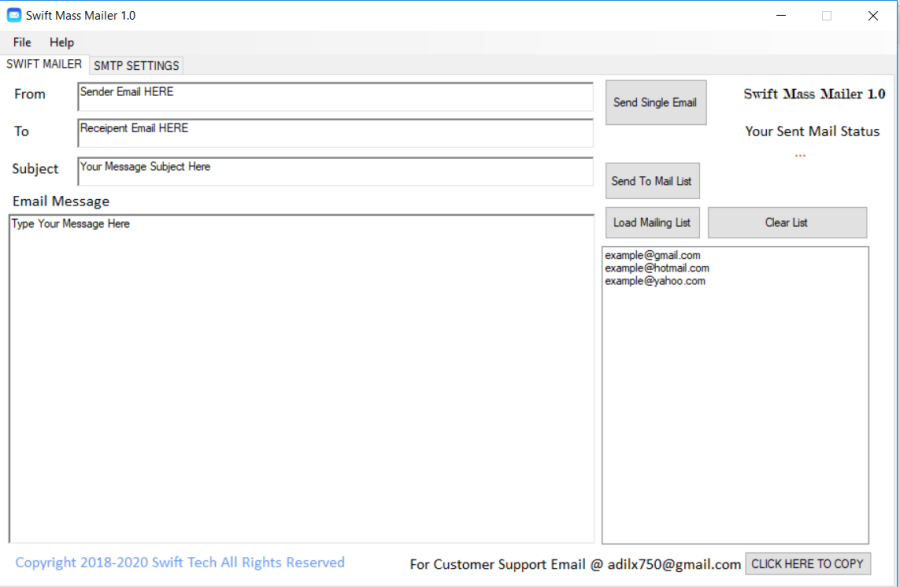Viewport: 900px width, 587px height.
Task: Click the Swift Mass Mailer app icon
Action: pyautogui.click(x=14, y=15)
